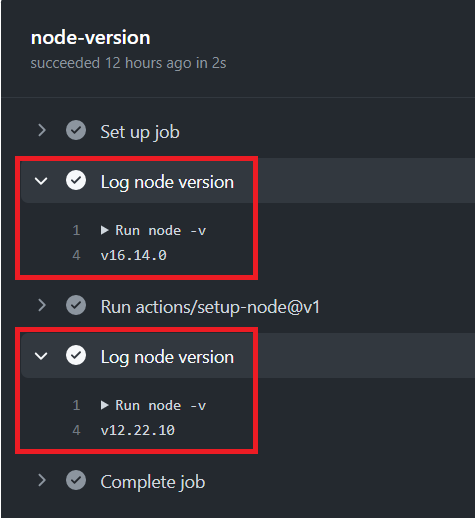The height and width of the screenshot is (518, 475).
Task: Click Run node -v text in first log
Action: (x=161, y=230)
